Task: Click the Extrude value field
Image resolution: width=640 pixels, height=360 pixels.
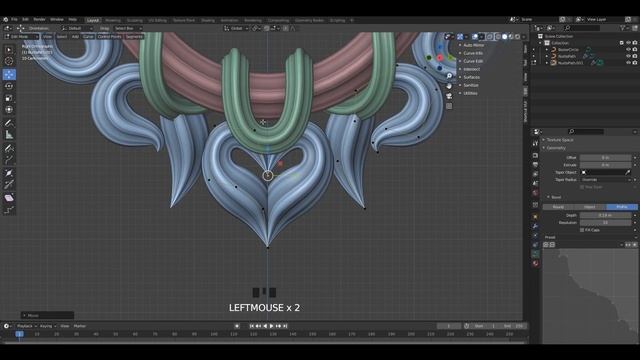Action: tap(606, 165)
